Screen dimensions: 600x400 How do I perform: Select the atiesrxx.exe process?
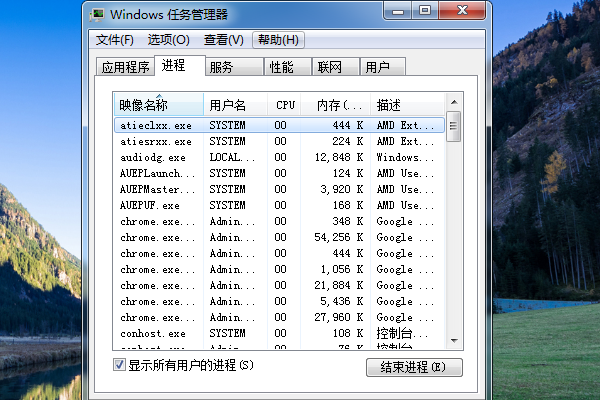pos(279,141)
